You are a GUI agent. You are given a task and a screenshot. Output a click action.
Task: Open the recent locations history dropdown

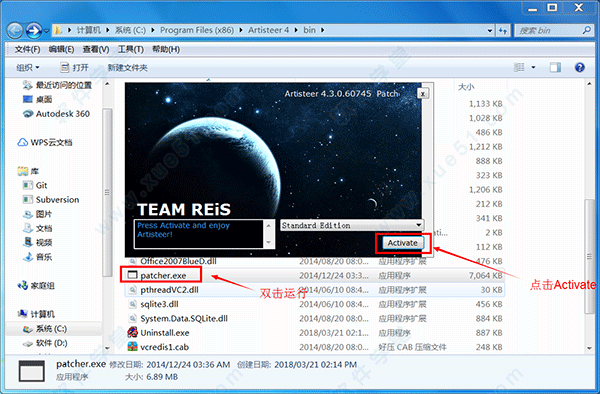46,31
